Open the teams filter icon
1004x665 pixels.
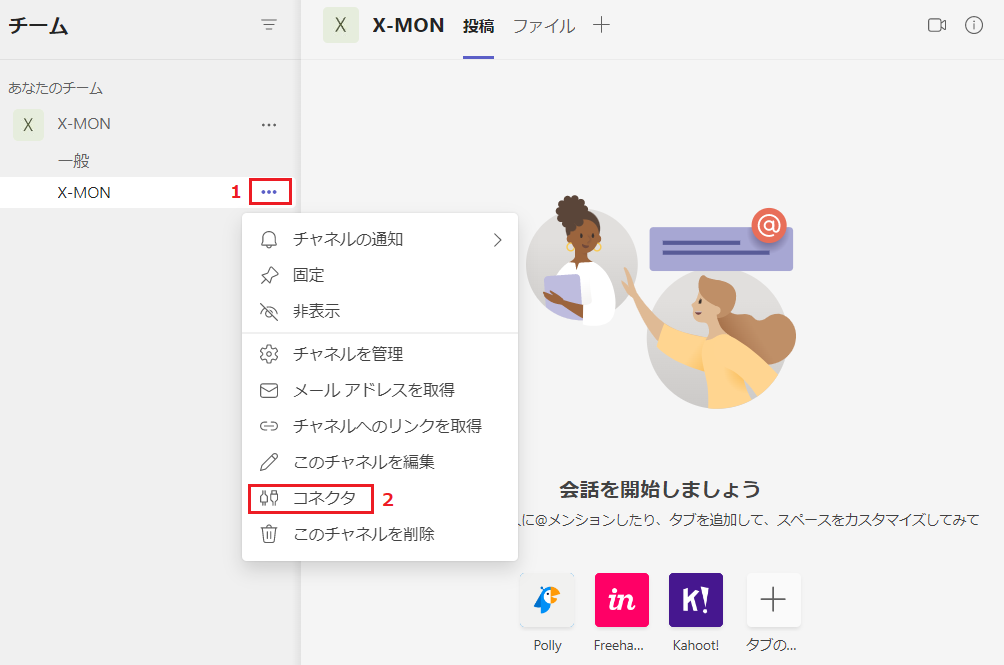pyautogui.click(x=268, y=24)
